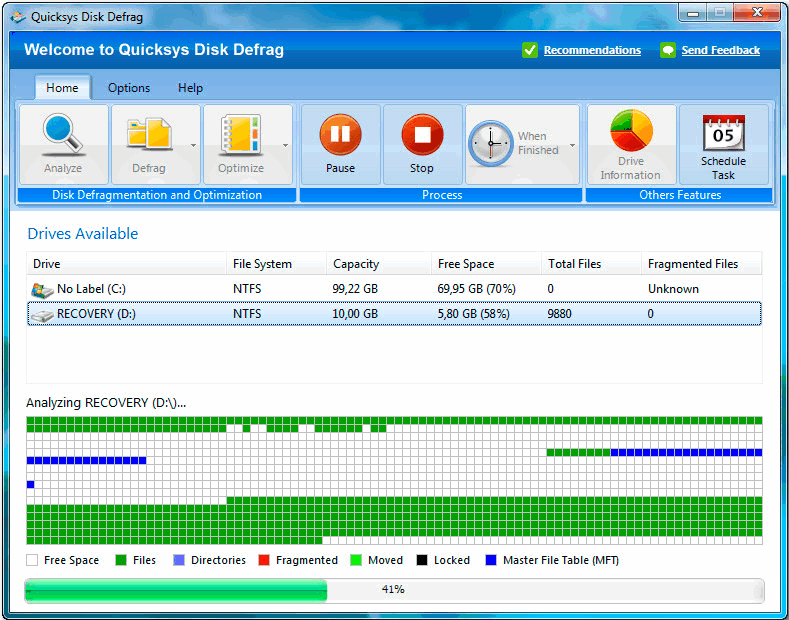Sort by Capacity column header
789x620 pixels.
[379, 264]
